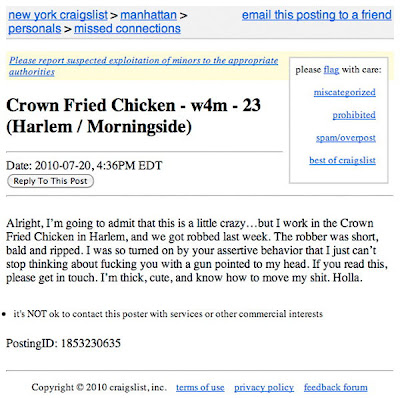Nominate post for best of craigslist
This screenshot has width=400, height=398.
[x=342, y=160]
